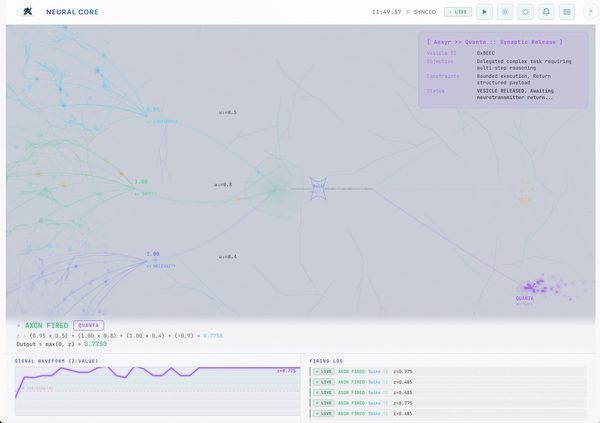Click the w=0.4 weight label
The height and width of the screenshot is (423, 600).
coord(228,256)
